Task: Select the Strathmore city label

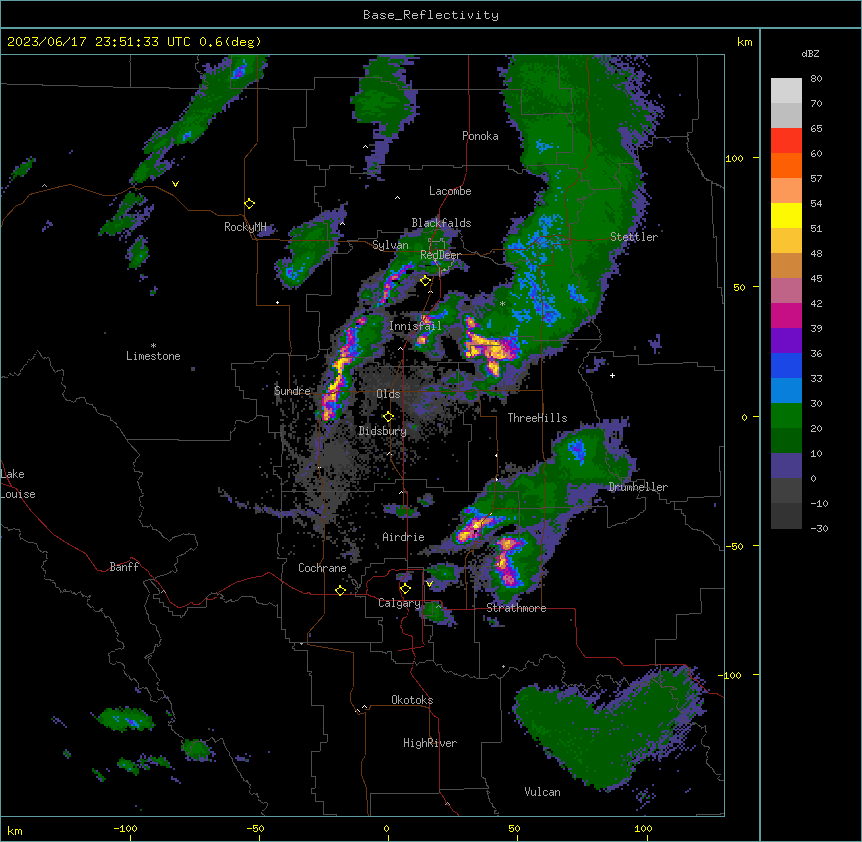Action: click(516, 608)
